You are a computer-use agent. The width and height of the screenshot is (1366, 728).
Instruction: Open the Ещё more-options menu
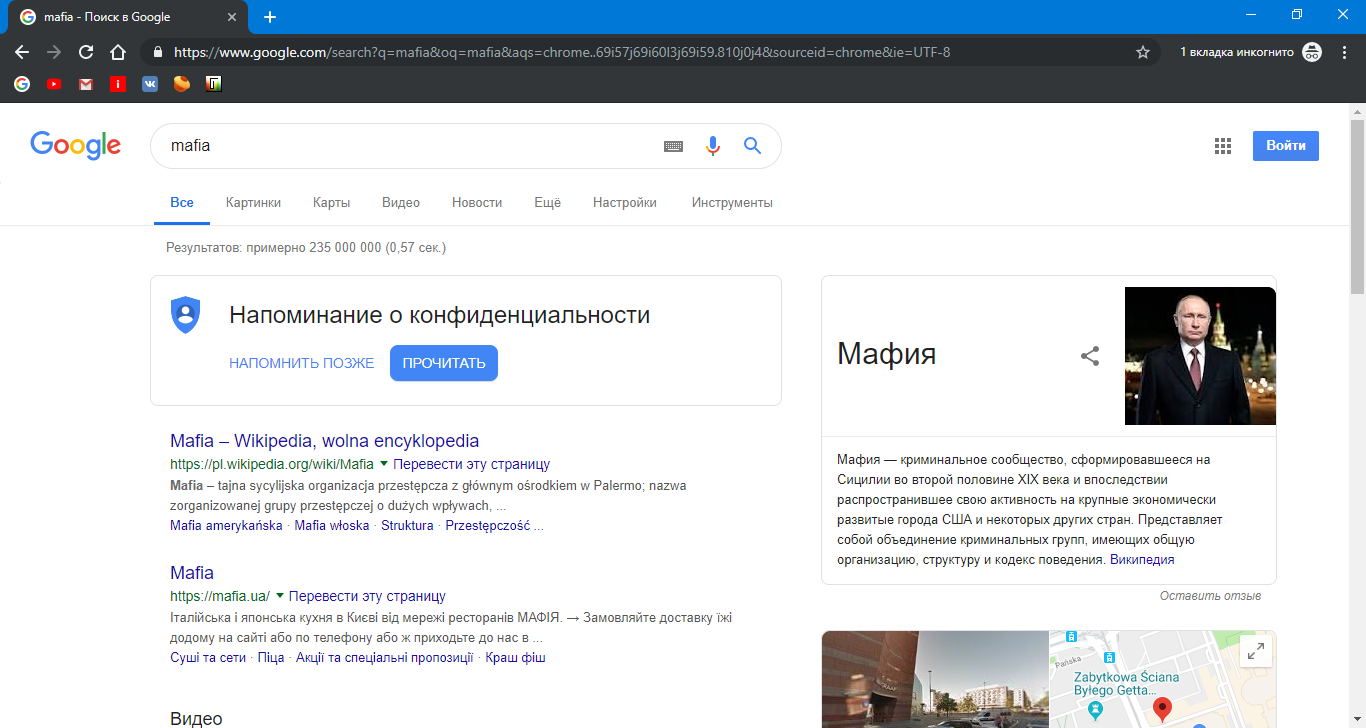pos(547,202)
